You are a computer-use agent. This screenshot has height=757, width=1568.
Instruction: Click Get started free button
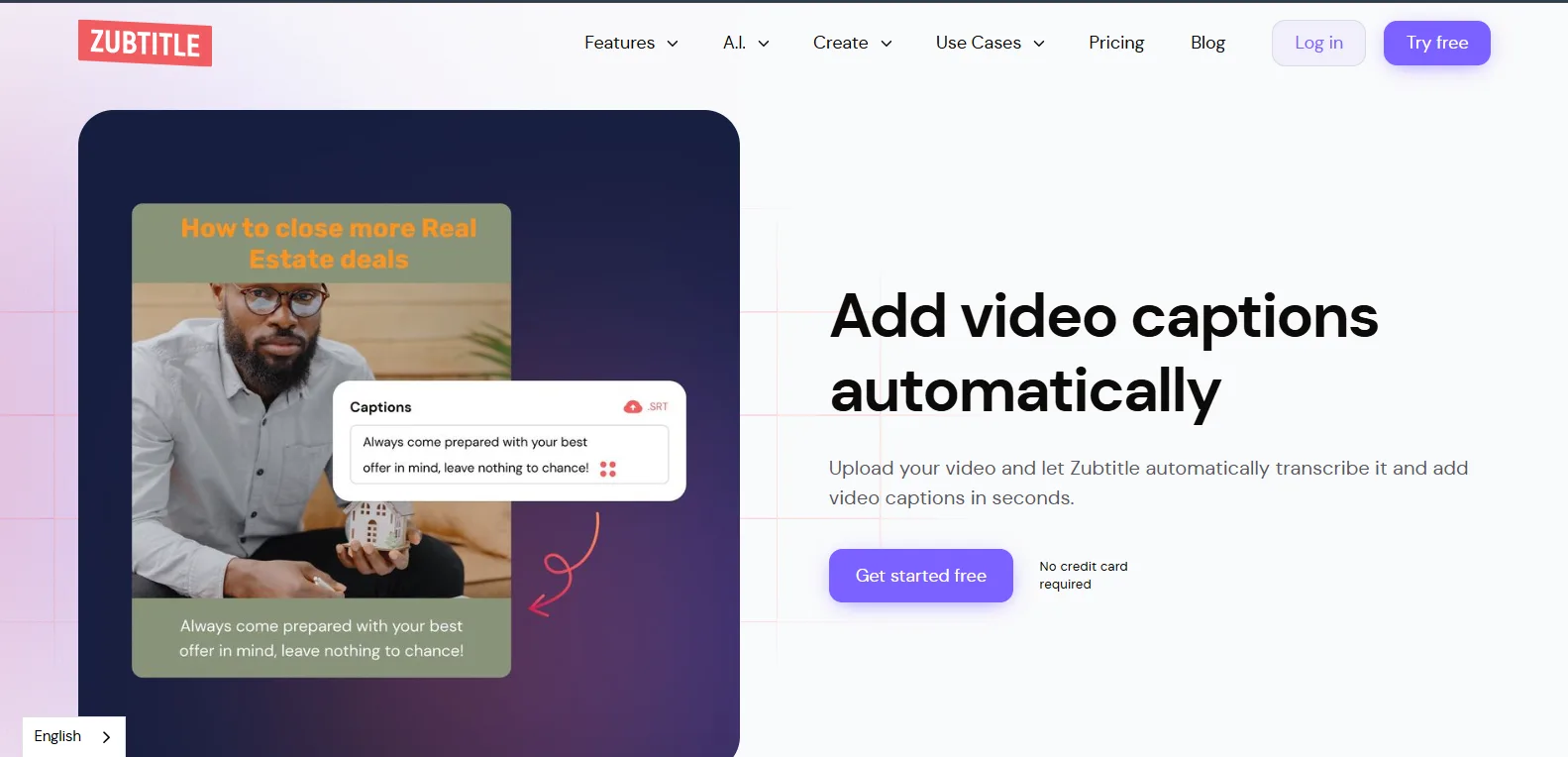pyautogui.click(x=921, y=576)
